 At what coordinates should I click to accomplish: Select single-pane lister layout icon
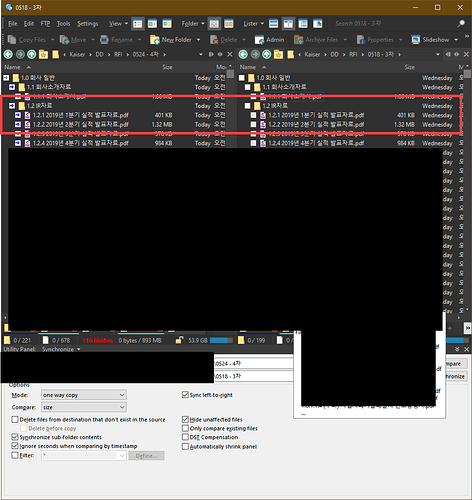pyautogui.click(x=273, y=24)
